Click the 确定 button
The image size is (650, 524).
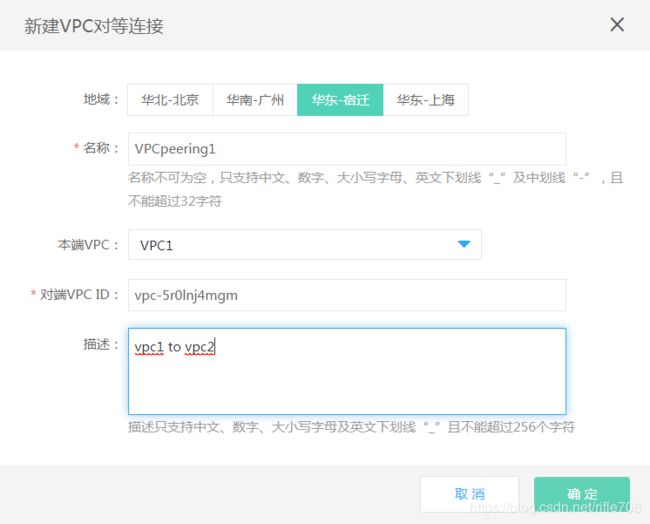pyautogui.click(x=582, y=494)
